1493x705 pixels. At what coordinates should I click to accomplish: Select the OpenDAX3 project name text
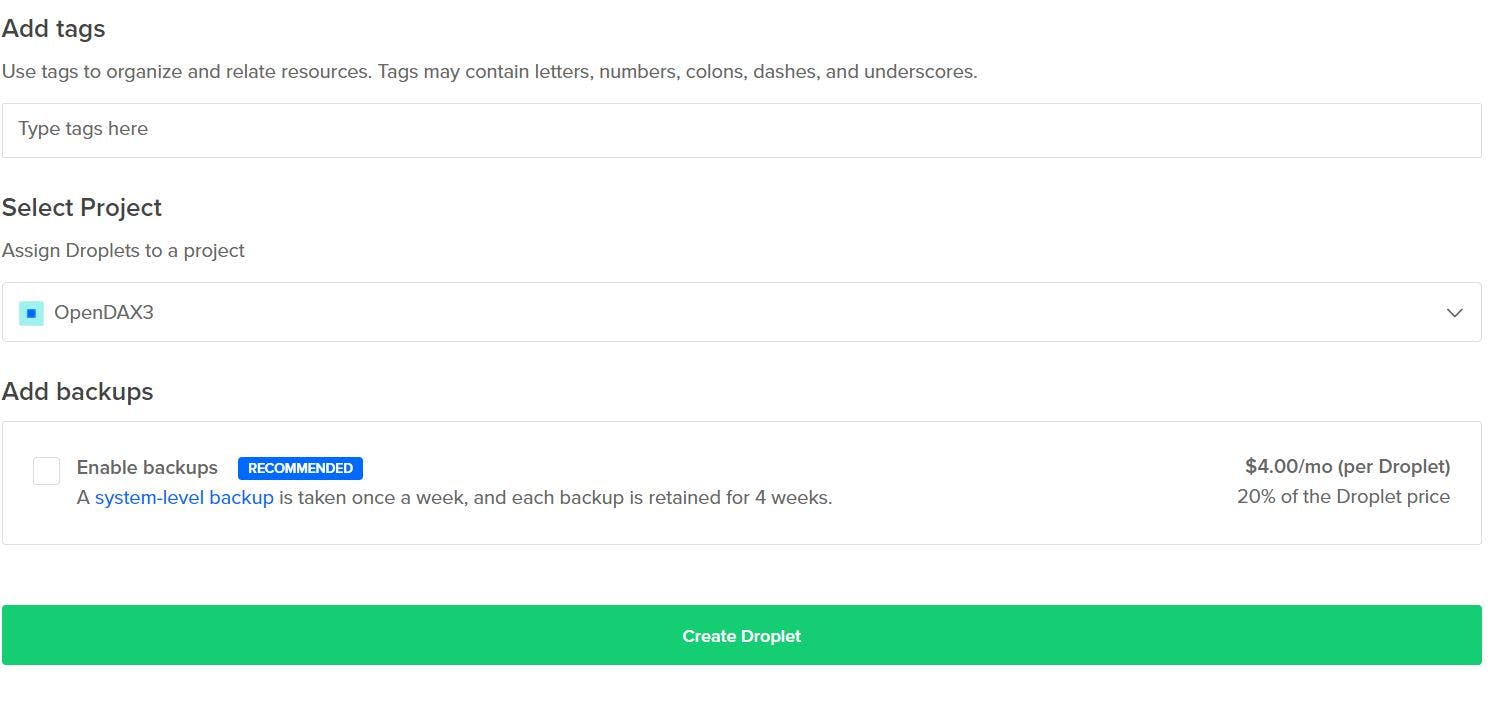(104, 313)
